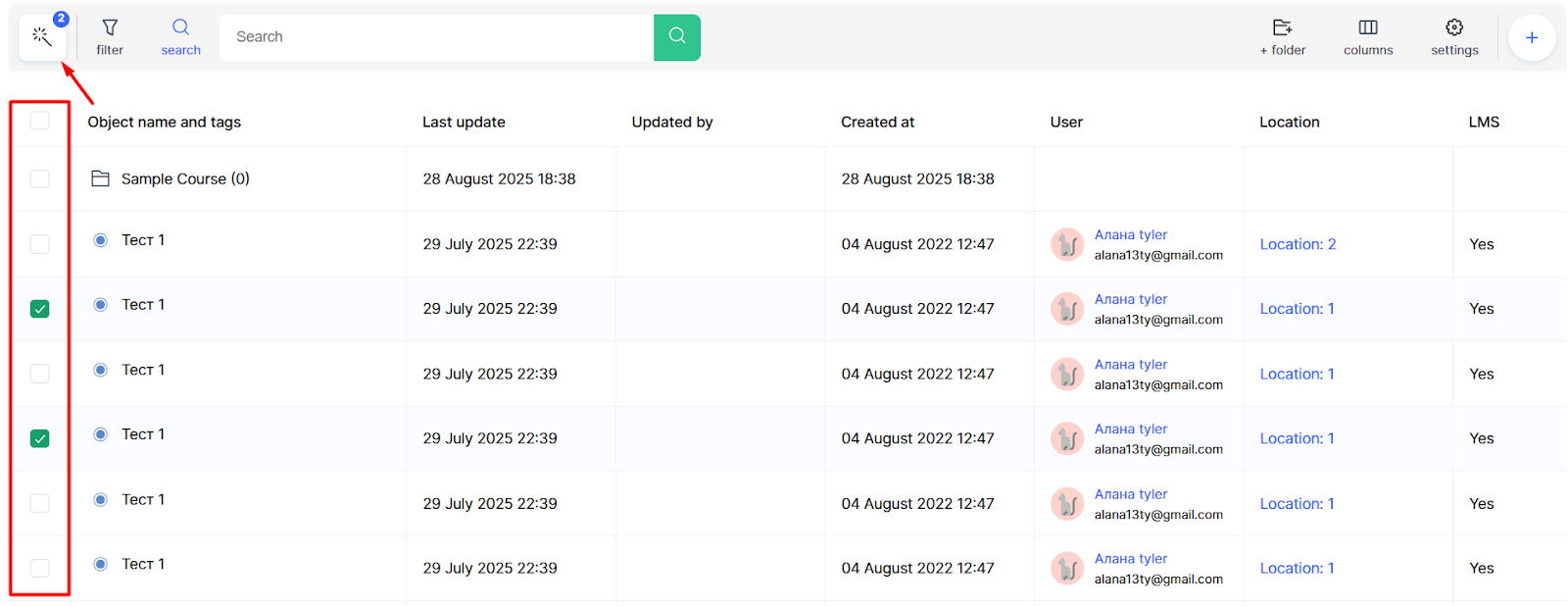Open the magic wand bulk actions button

click(x=42, y=37)
